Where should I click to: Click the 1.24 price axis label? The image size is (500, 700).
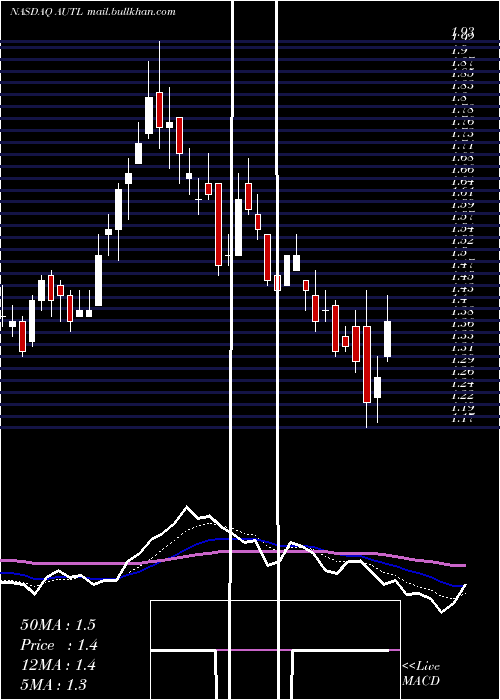(463, 383)
